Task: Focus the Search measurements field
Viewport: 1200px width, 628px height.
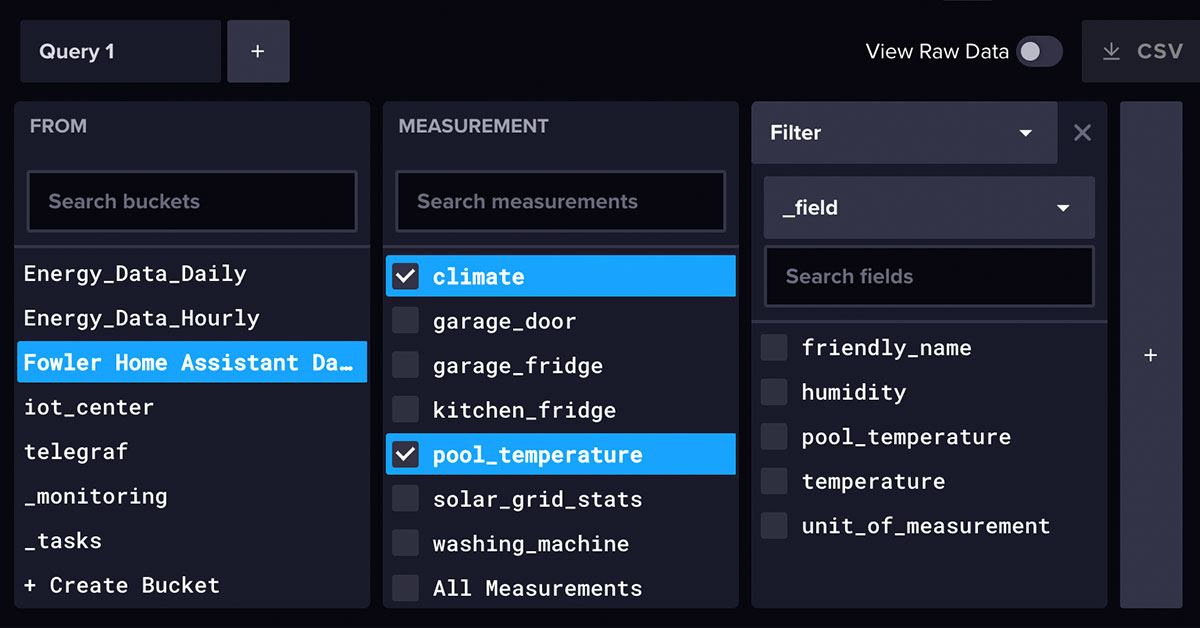Action: (x=560, y=201)
